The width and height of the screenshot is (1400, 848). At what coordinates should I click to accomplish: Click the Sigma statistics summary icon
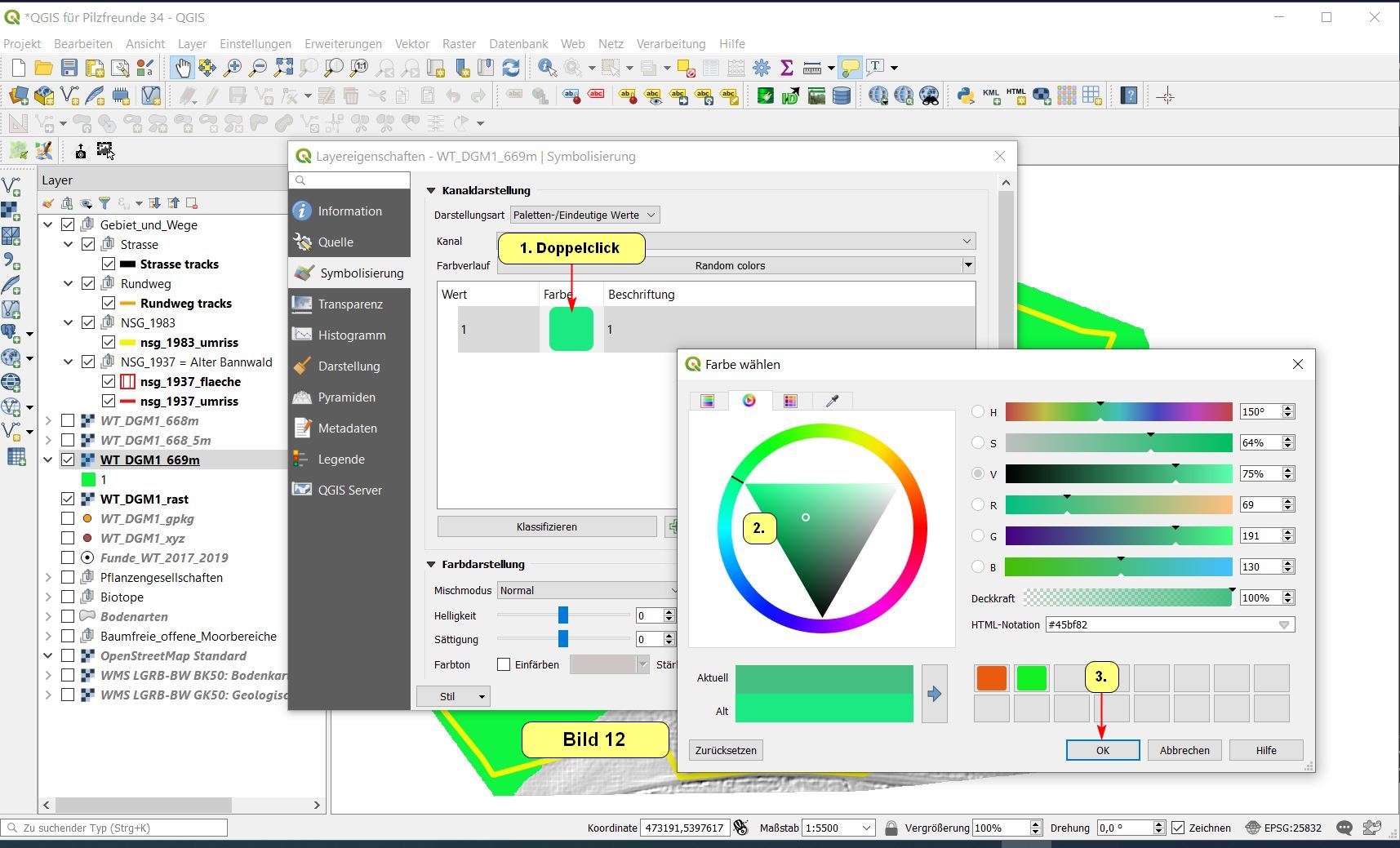[x=787, y=68]
